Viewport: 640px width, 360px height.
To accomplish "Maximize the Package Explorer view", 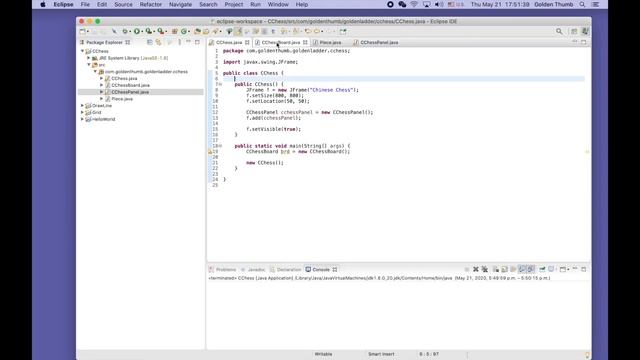I will pos(197,42).
